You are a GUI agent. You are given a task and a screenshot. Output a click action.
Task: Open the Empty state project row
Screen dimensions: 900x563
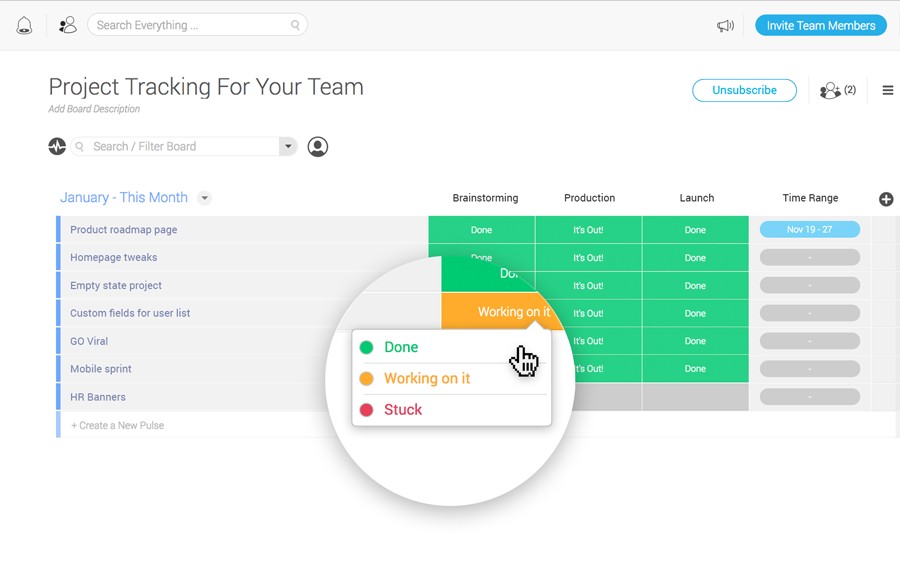pyautogui.click(x=115, y=285)
